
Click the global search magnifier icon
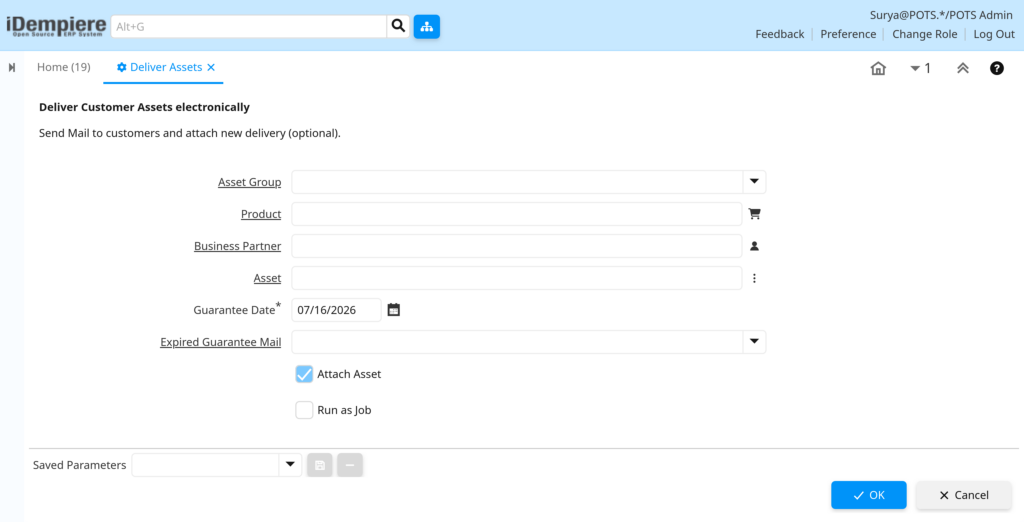click(x=398, y=26)
